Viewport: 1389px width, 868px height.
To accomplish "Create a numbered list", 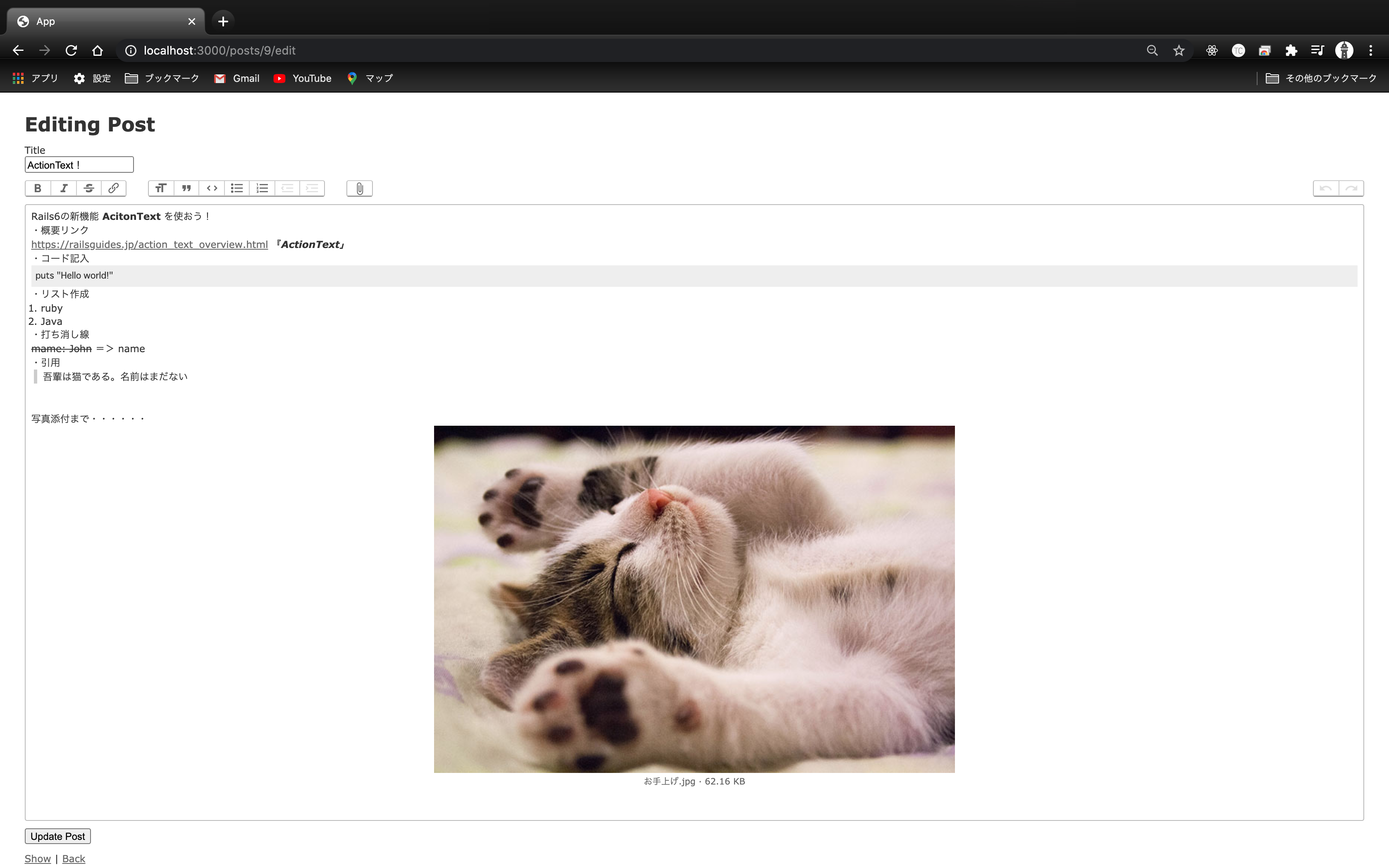I will coord(262,188).
